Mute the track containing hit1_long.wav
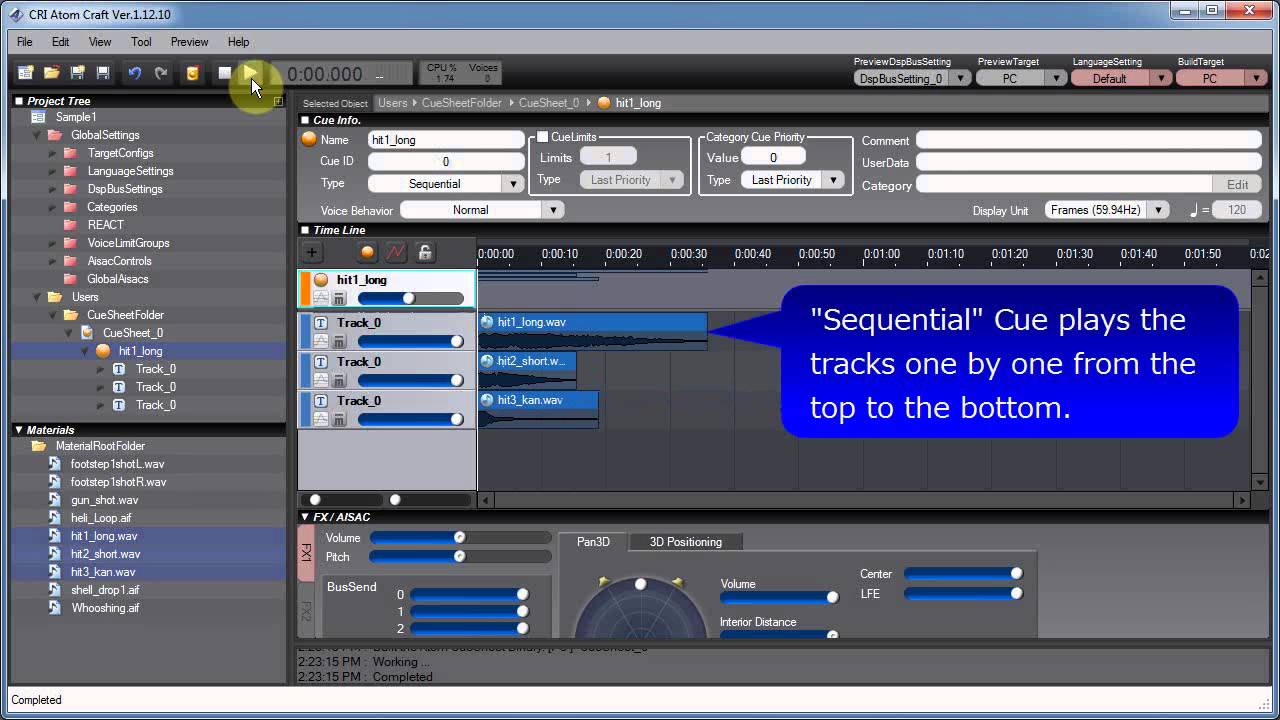 [x=339, y=341]
